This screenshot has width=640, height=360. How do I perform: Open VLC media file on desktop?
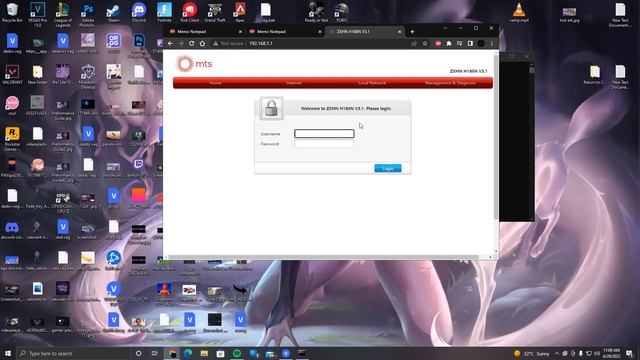(519, 13)
